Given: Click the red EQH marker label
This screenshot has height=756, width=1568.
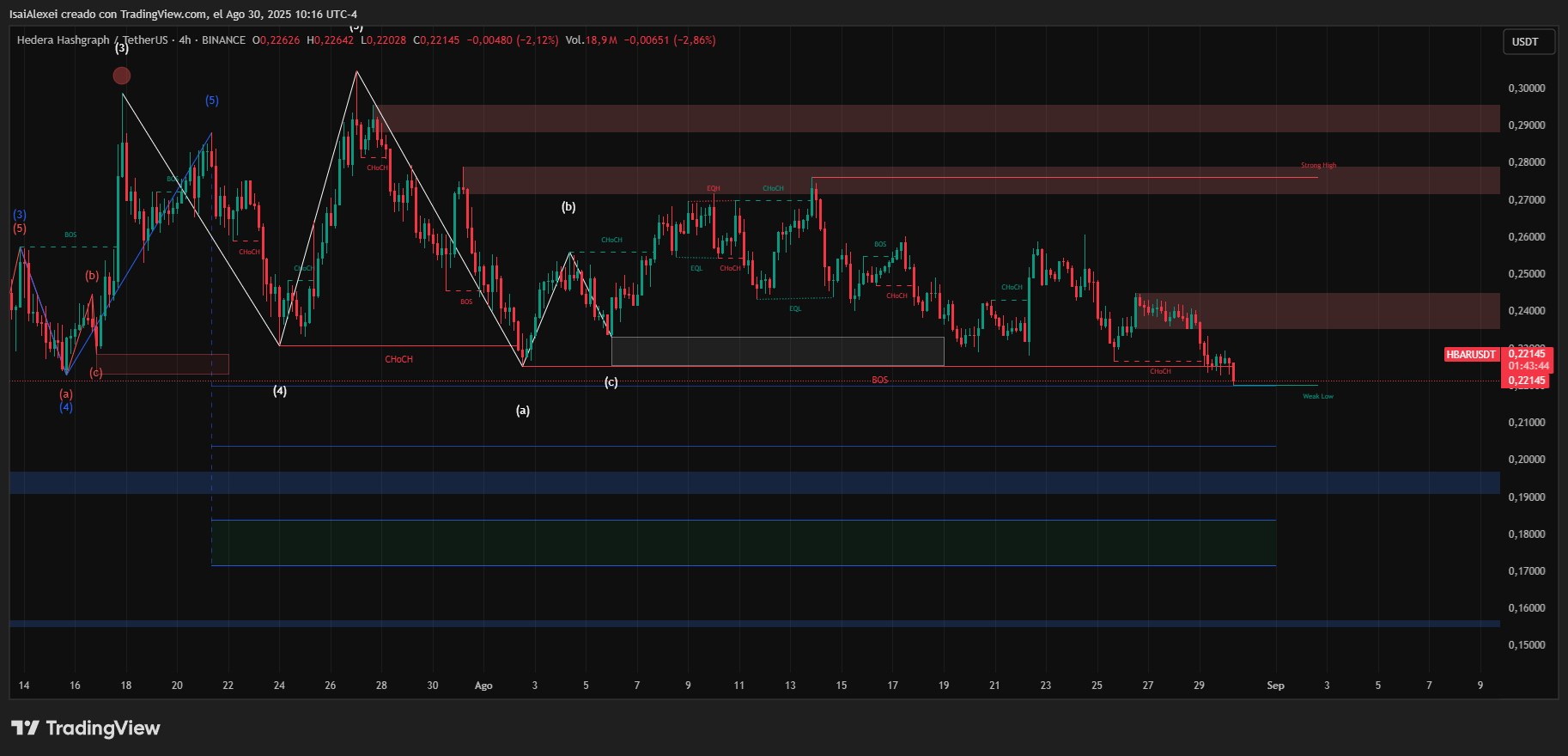Looking at the screenshot, I should (714, 189).
